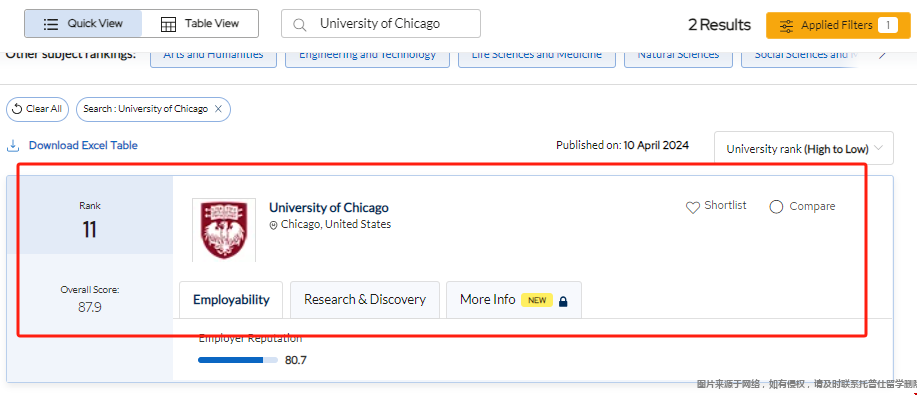Clear All filters
The height and width of the screenshot is (395, 917).
pyautogui.click(x=37, y=109)
